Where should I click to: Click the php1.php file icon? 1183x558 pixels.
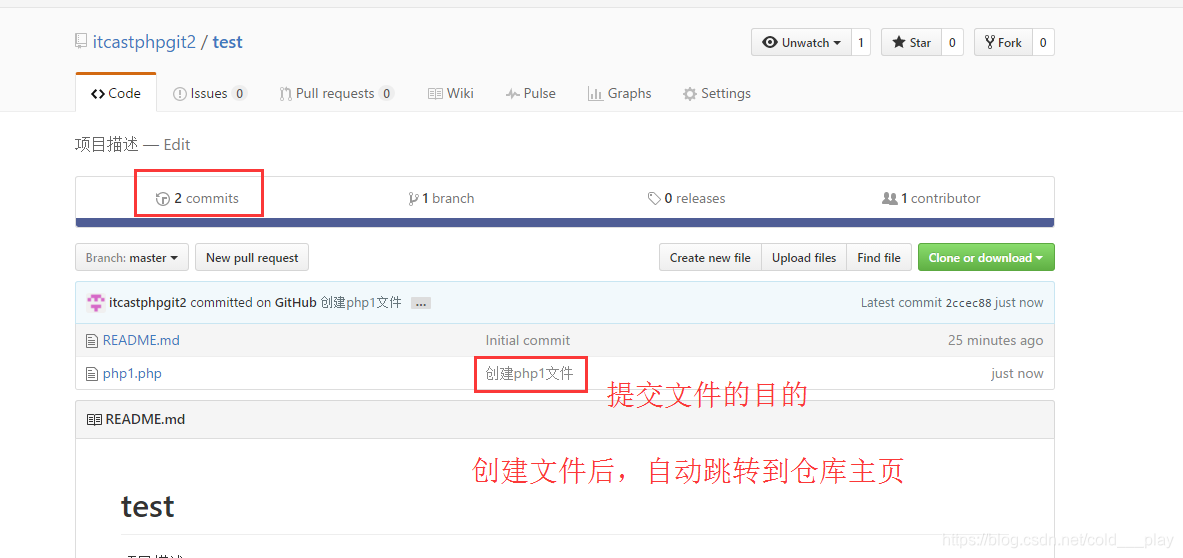click(92, 374)
